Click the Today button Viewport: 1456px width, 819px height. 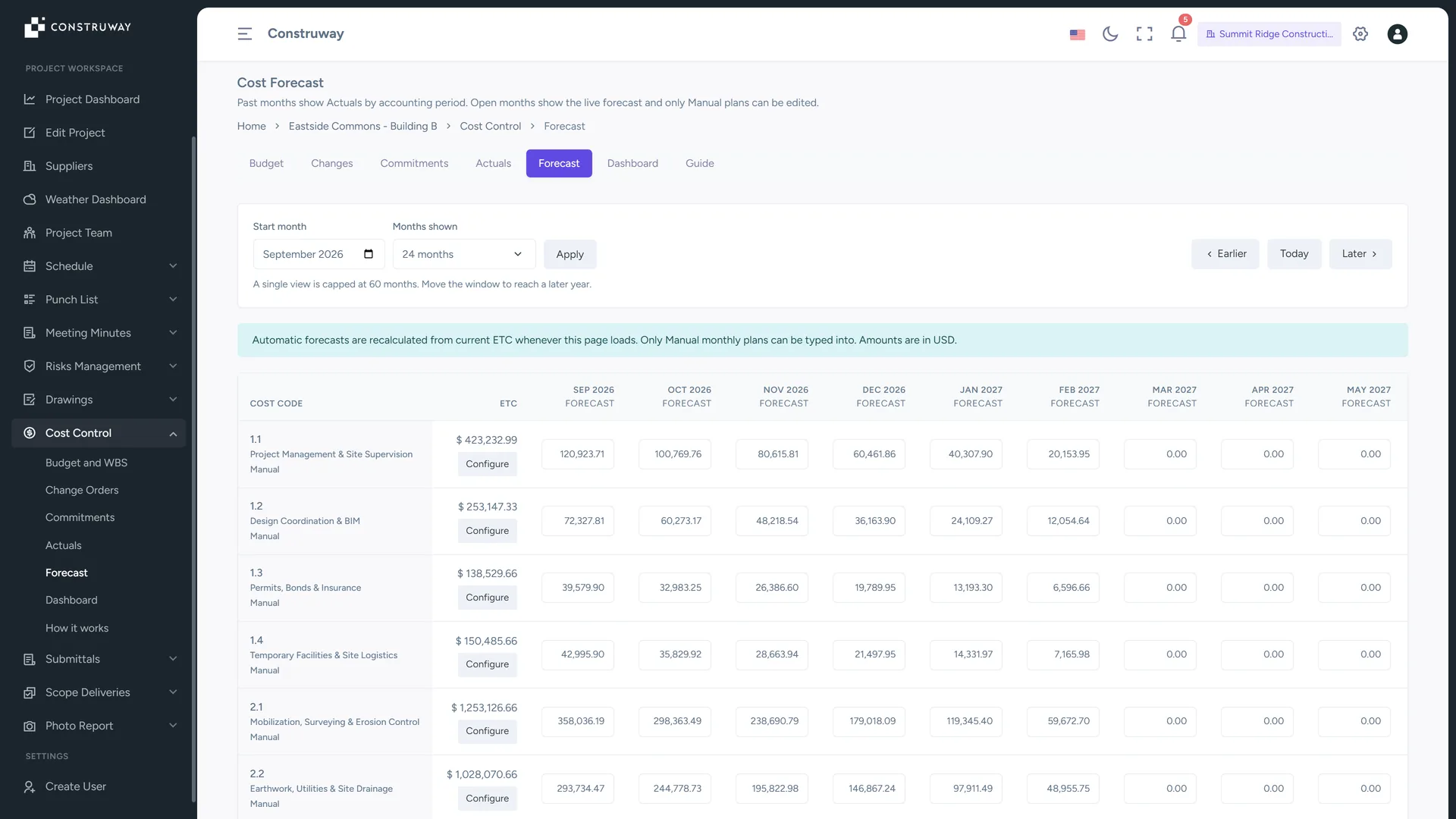coord(1294,254)
